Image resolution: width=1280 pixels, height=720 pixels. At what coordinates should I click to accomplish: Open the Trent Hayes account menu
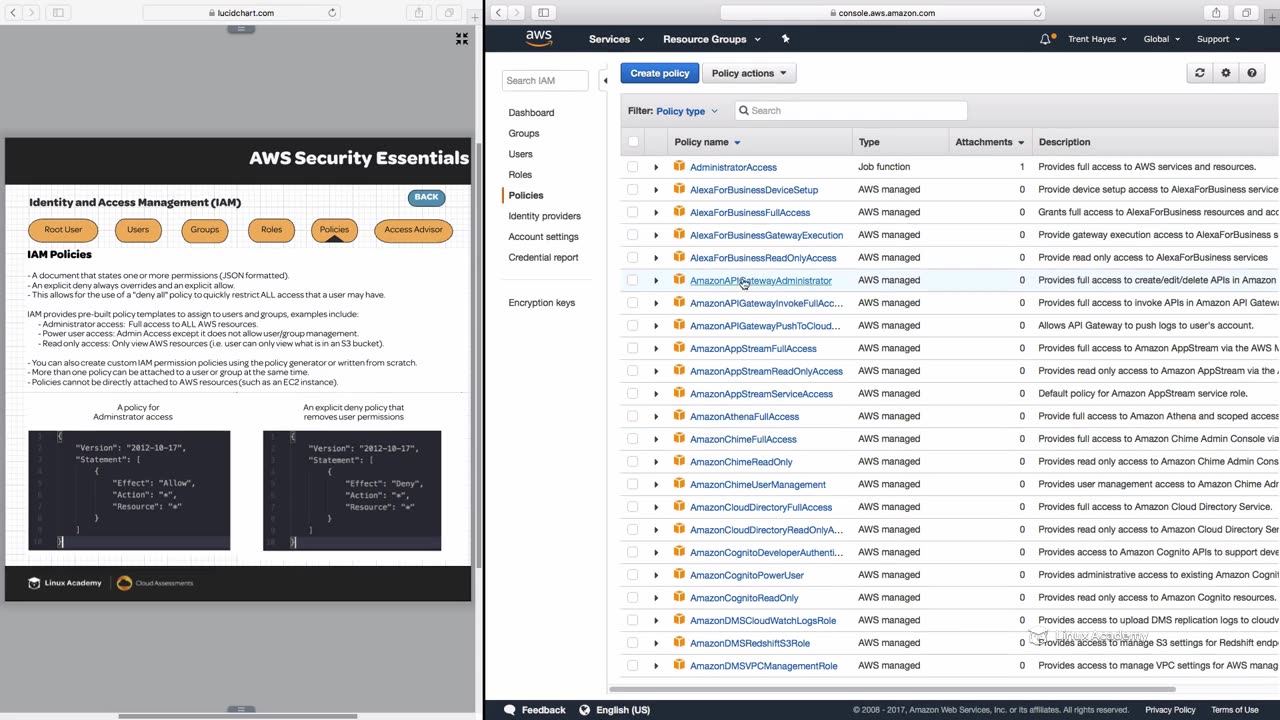coord(1097,39)
